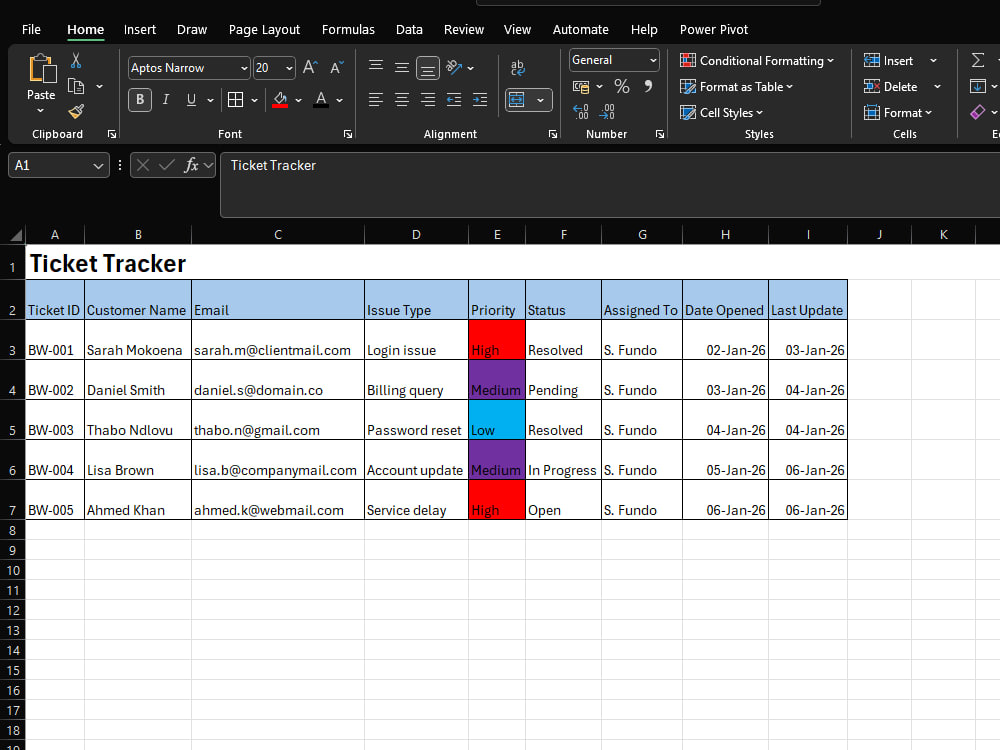Open Format as Table gallery
1000x750 pixels.
737,87
